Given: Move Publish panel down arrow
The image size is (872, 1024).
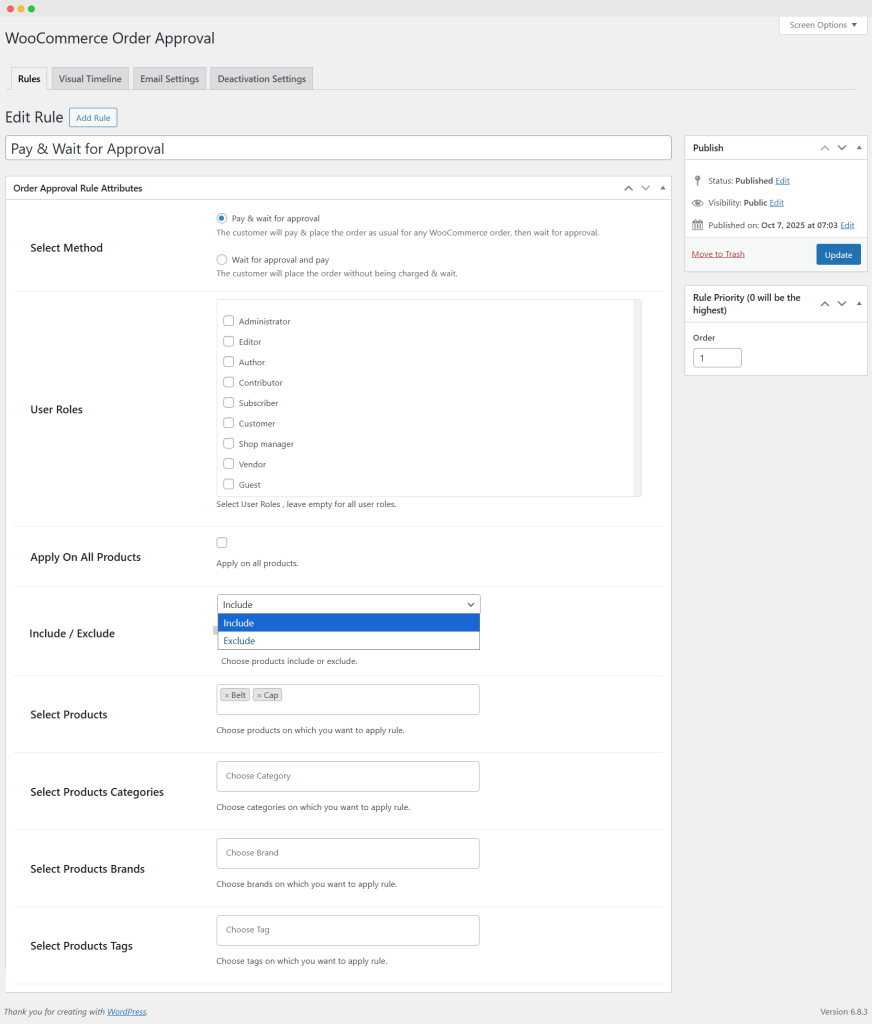Looking at the screenshot, I should (x=842, y=148).
